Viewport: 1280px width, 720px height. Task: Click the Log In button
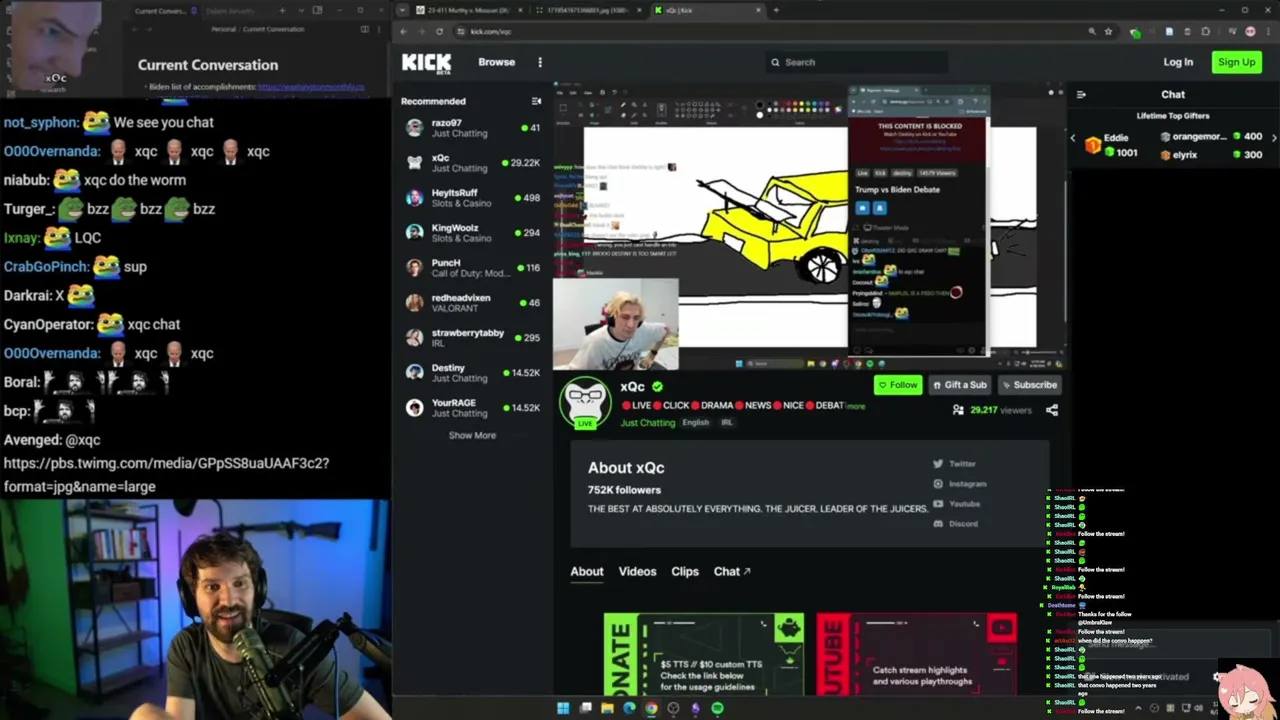click(x=1178, y=62)
